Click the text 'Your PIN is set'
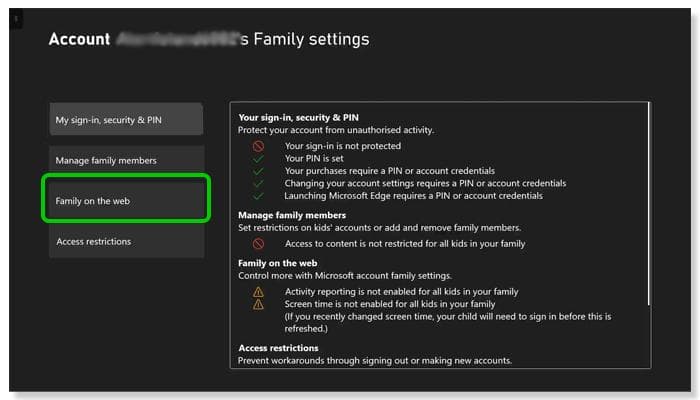 click(x=314, y=158)
